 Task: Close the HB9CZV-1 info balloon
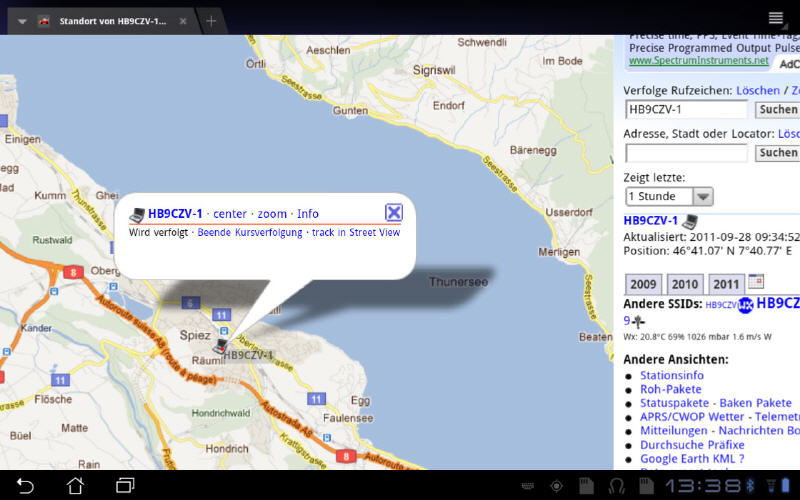click(394, 212)
